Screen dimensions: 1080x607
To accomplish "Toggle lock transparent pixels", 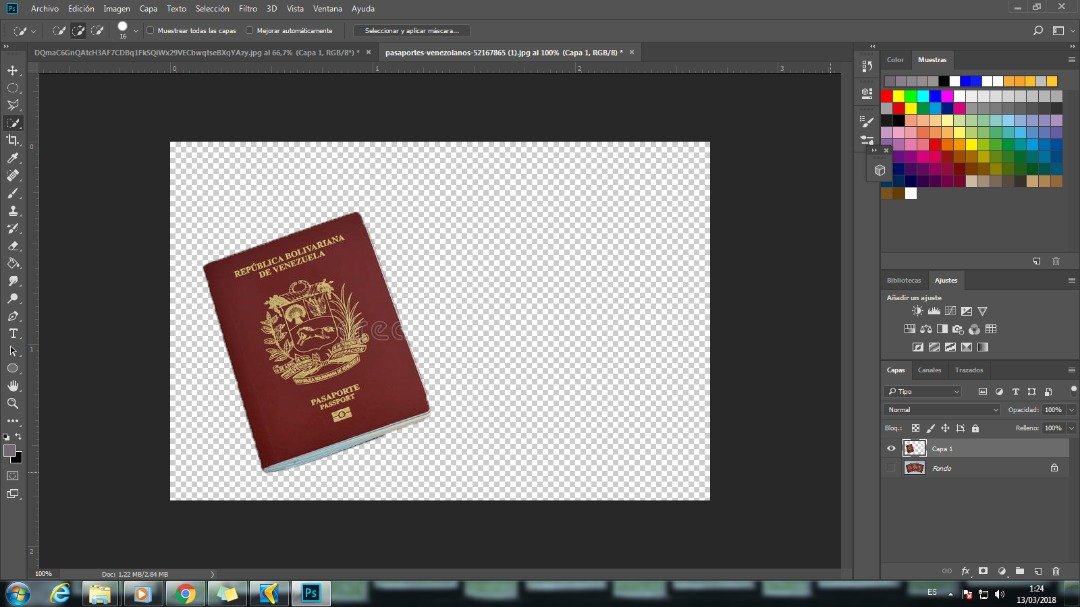I will tap(915, 429).
